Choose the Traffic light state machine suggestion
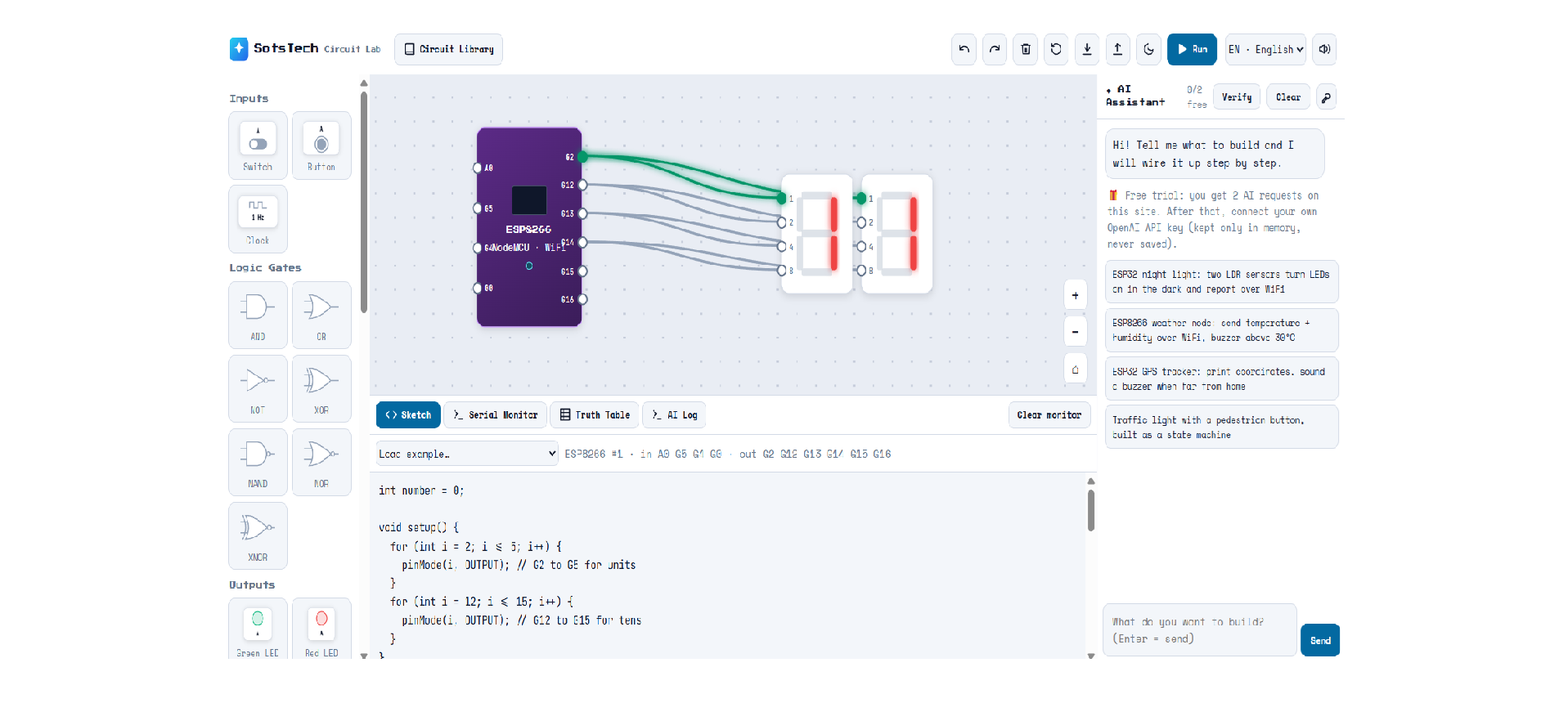 coord(1221,427)
